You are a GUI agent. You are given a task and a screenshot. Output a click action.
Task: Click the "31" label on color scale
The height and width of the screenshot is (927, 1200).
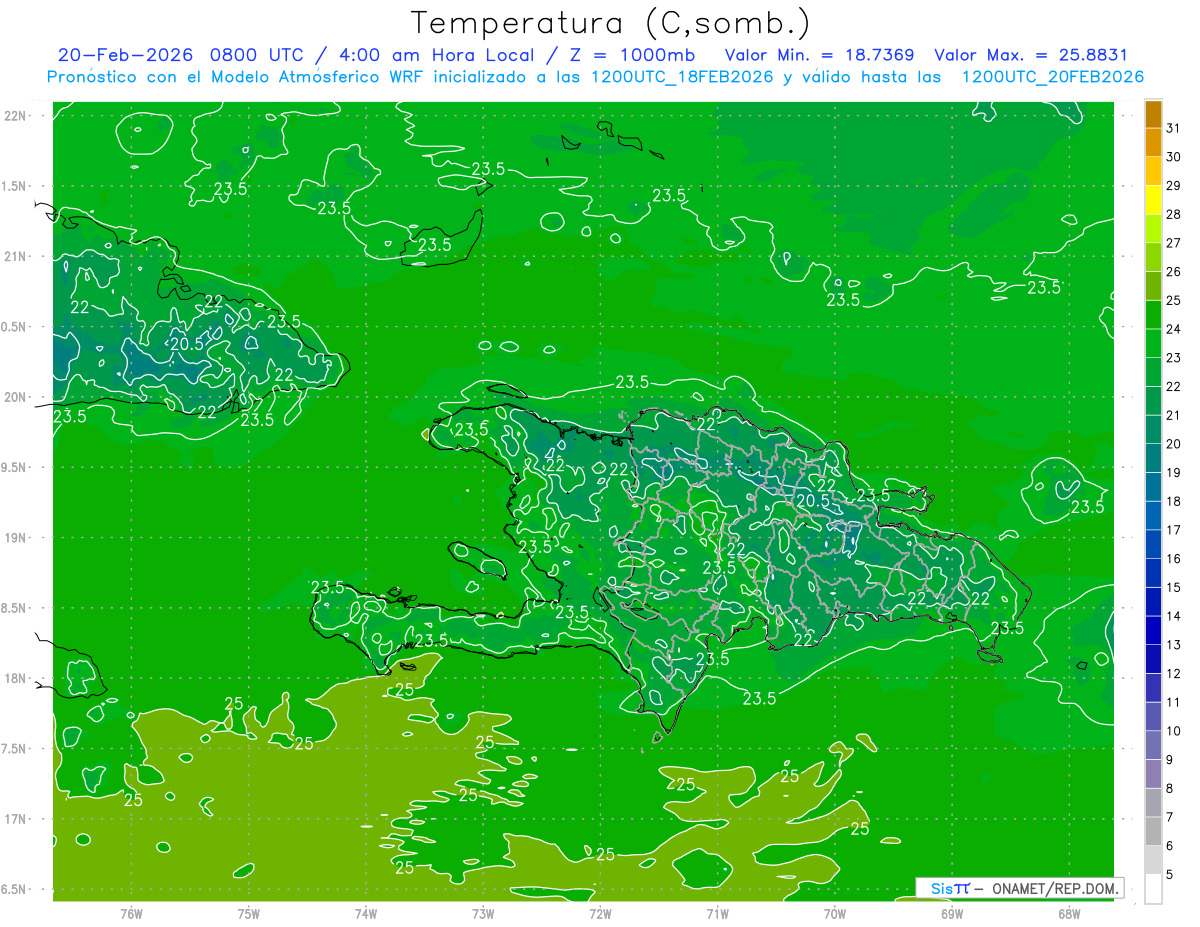click(x=1173, y=128)
